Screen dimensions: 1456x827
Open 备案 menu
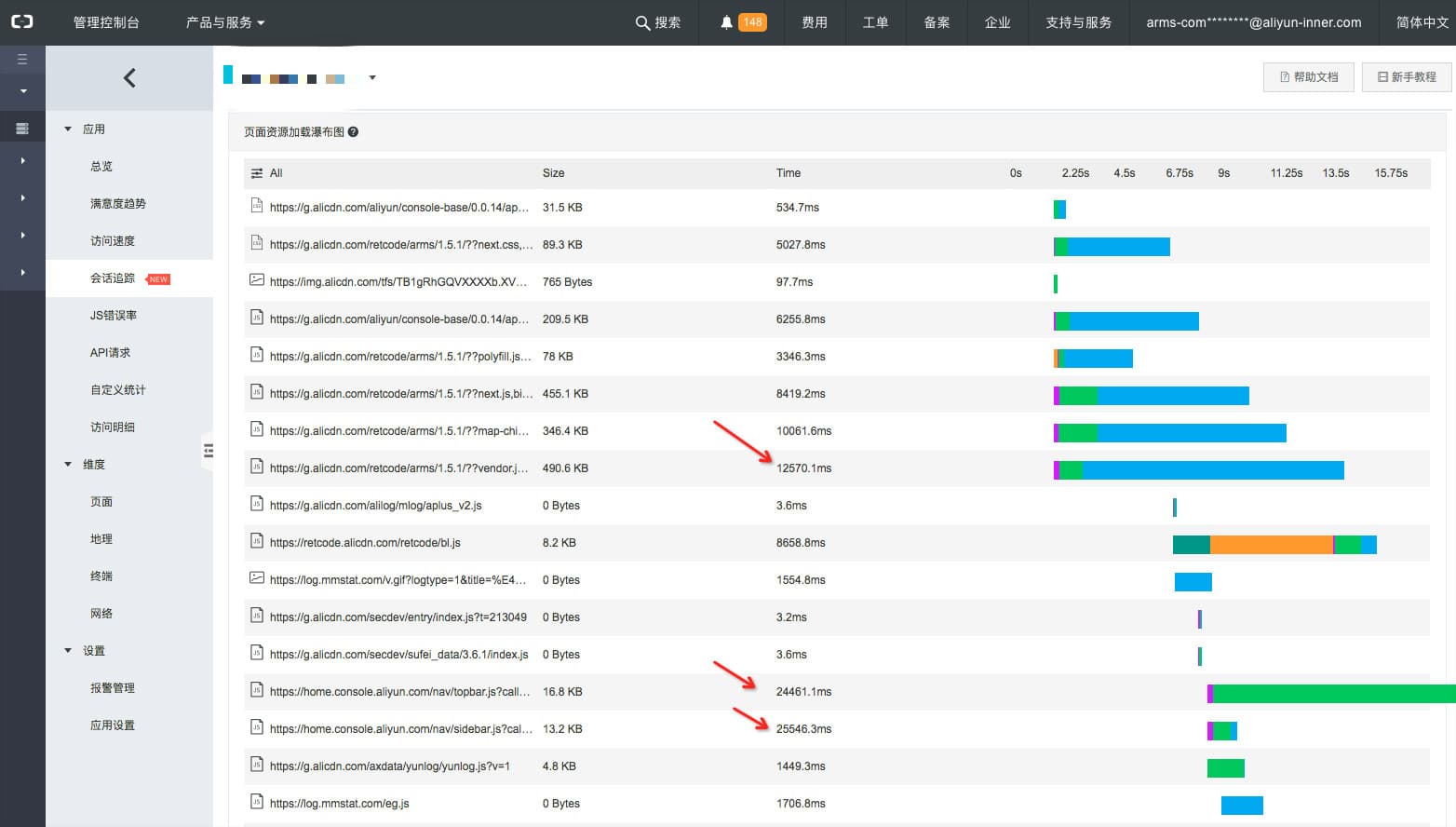tap(937, 22)
